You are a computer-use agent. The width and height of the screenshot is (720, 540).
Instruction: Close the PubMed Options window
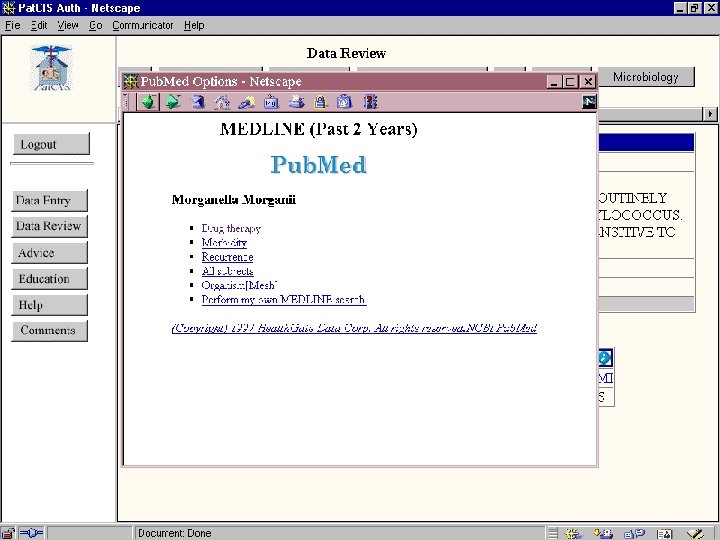point(588,82)
